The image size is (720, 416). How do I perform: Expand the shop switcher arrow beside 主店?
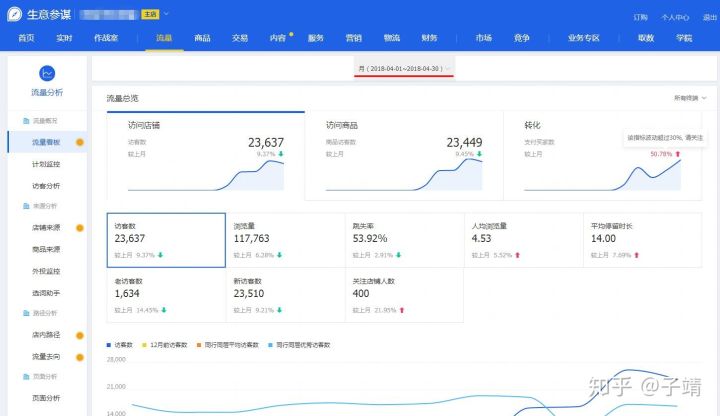pyautogui.click(x=166, y=15)
